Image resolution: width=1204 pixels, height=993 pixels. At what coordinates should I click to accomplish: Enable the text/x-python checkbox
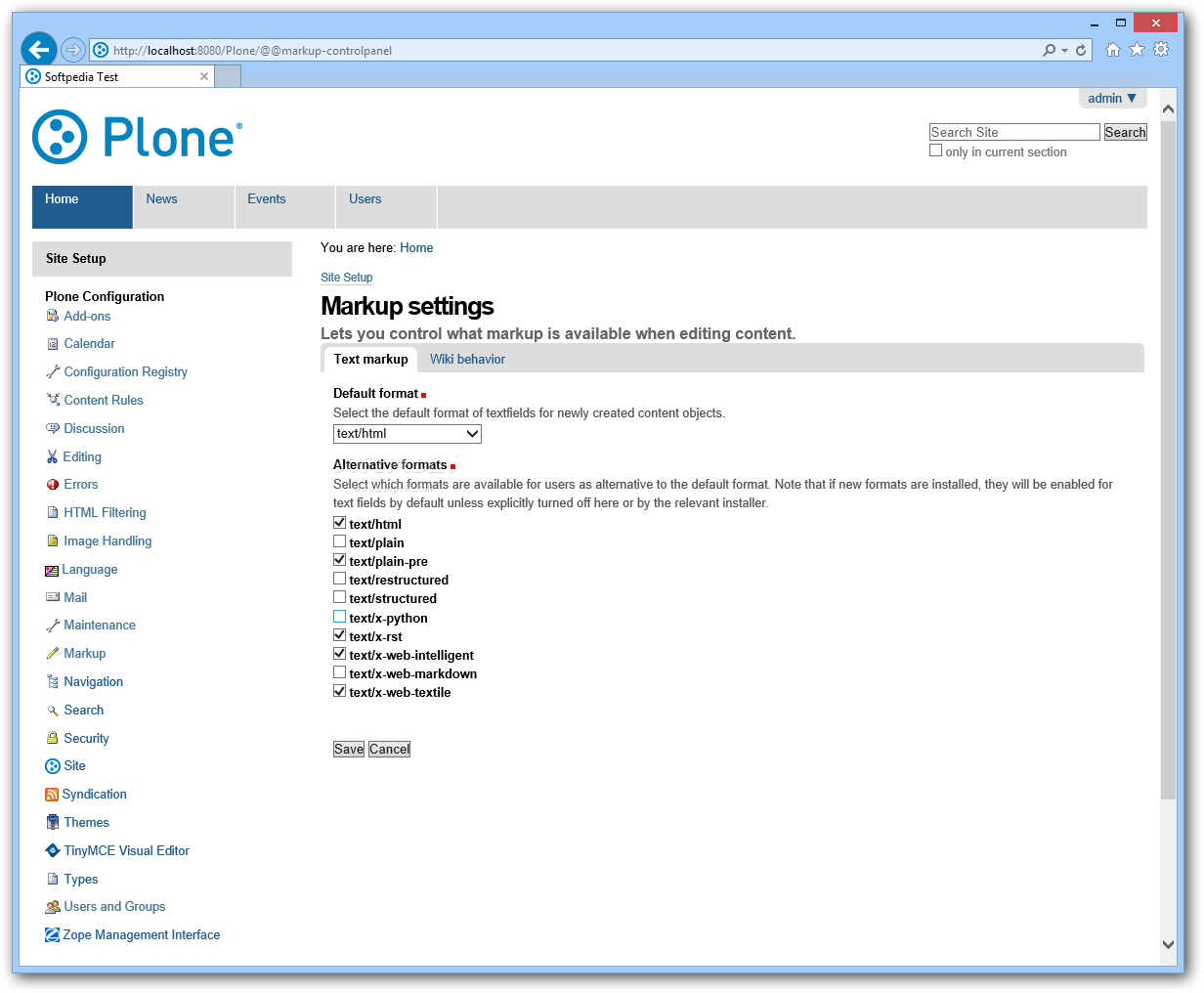(339, 617)
